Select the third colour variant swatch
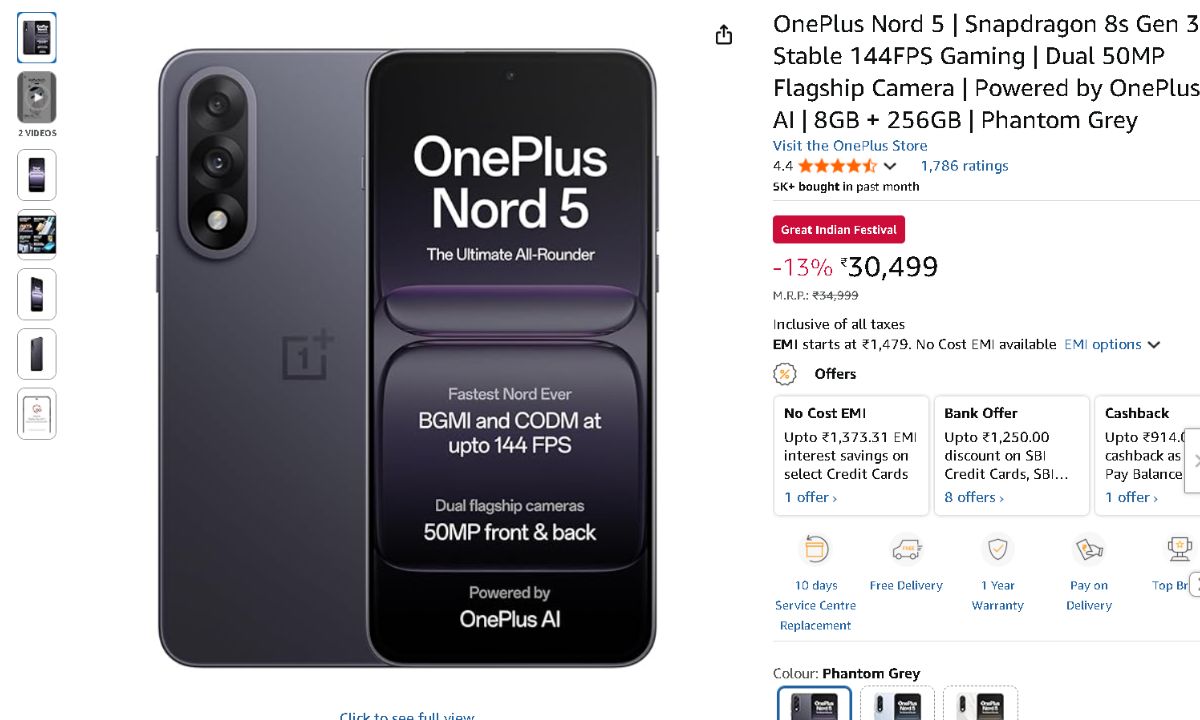 pos(980,703)
